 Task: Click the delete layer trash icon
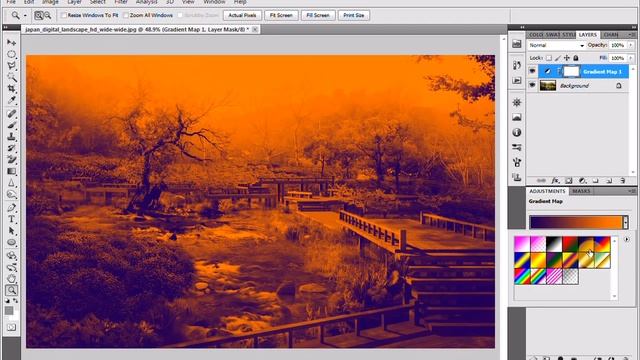[622, 180]
